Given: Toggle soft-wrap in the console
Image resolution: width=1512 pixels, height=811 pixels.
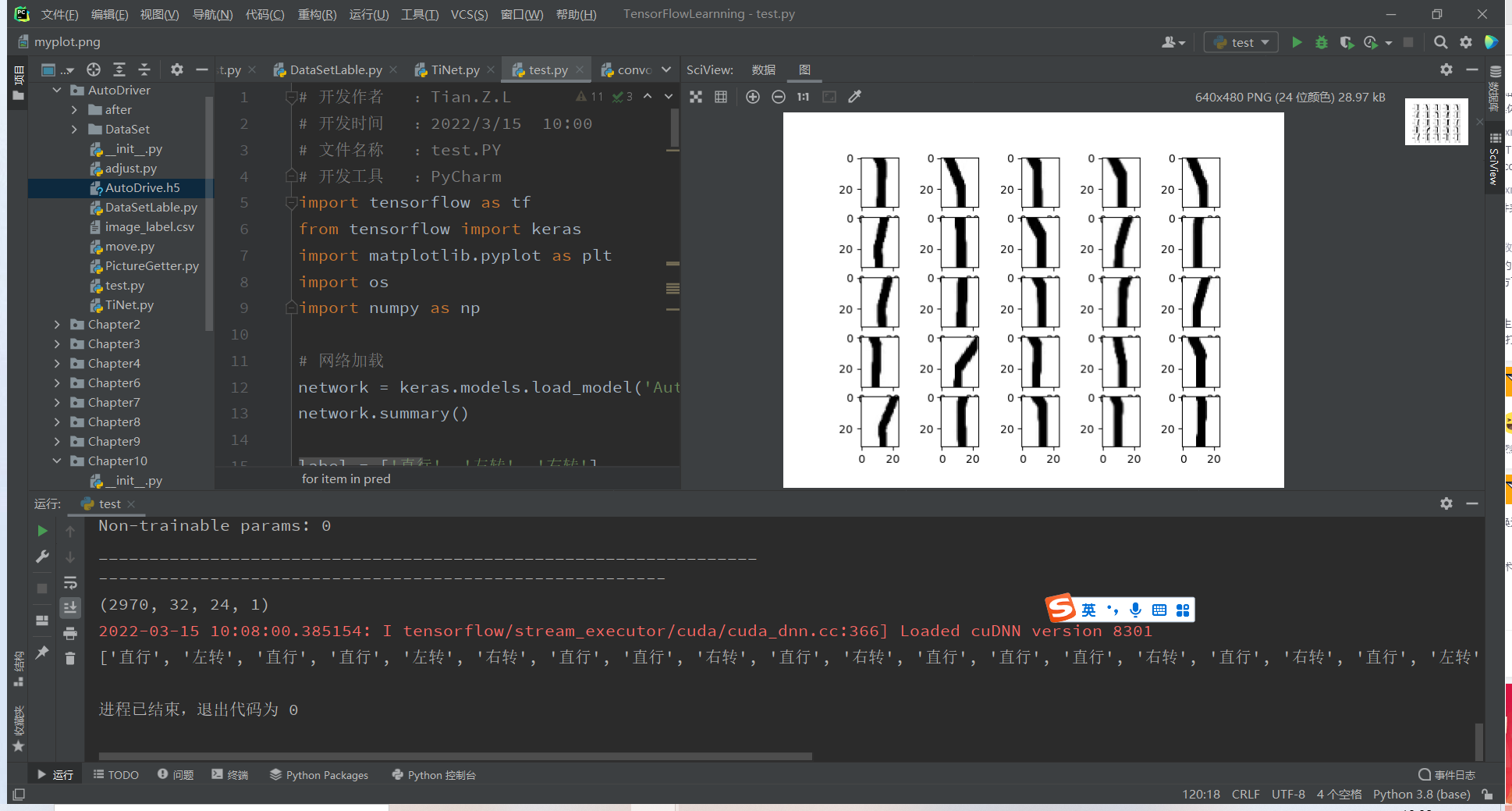Looking at the screenshot, I should pyautogui.click(x=70, y=583).
